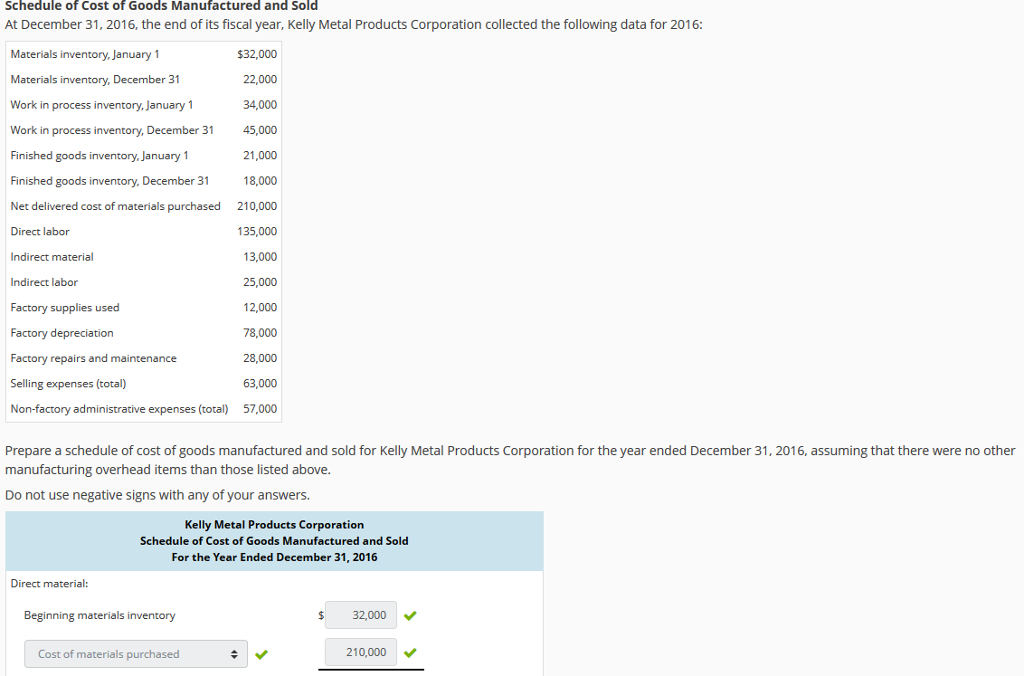Click the 'Indirect labor' label
Screen dimensions: 1024x676
(44, 283)
